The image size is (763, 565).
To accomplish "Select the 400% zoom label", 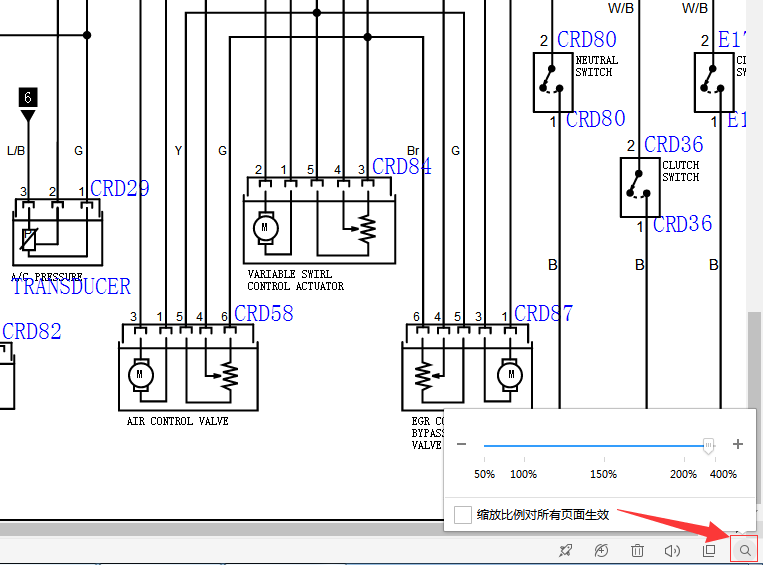I will 723,474.
